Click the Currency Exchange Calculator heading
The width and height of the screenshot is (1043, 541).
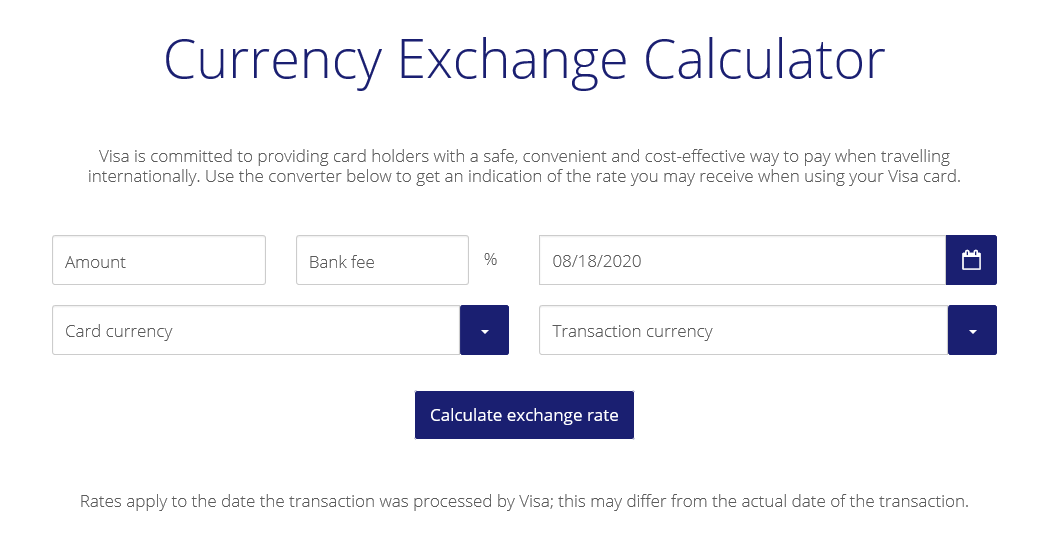[524, 61]
